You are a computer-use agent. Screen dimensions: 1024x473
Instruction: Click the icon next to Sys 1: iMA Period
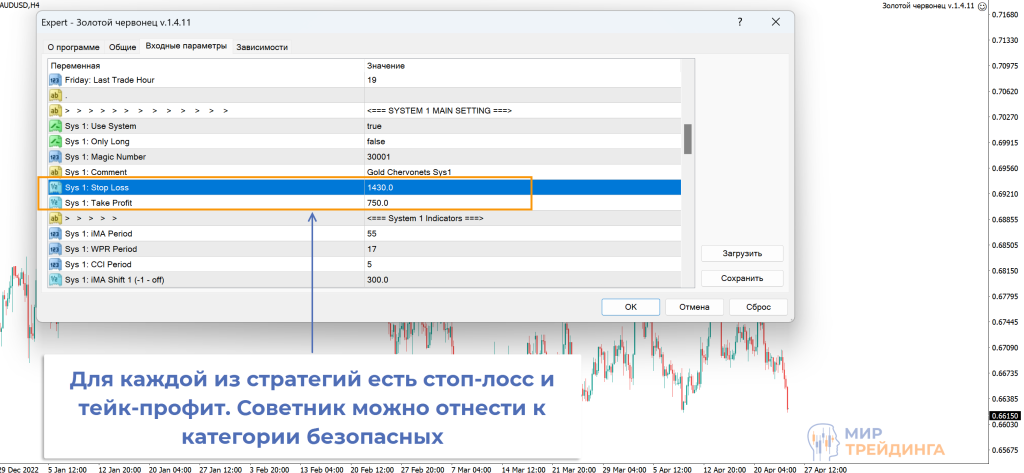coord(56,233)
